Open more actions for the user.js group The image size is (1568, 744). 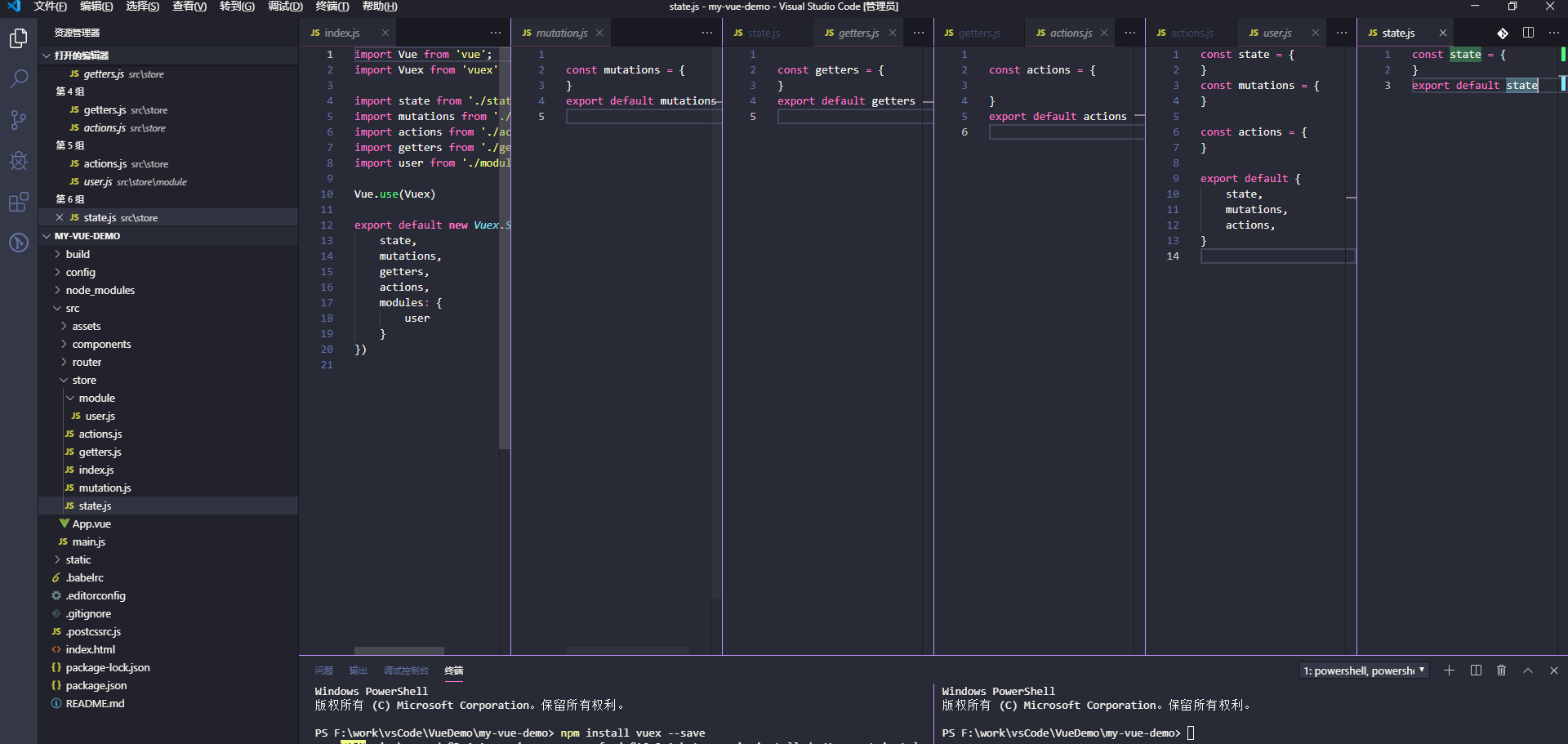[1342, 33]
